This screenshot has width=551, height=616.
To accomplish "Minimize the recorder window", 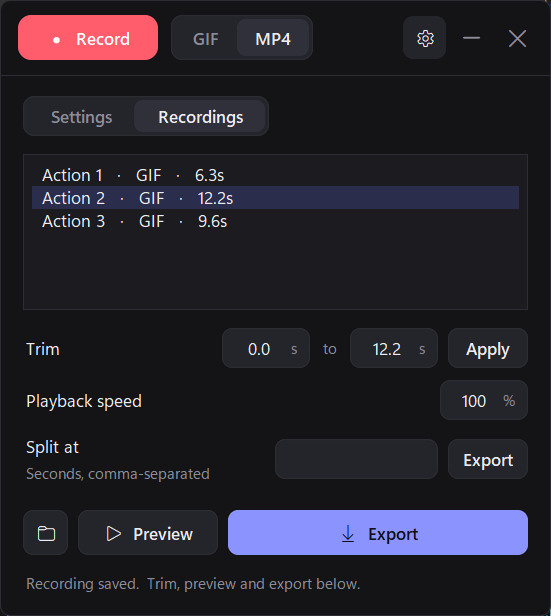I will point(471,38).
